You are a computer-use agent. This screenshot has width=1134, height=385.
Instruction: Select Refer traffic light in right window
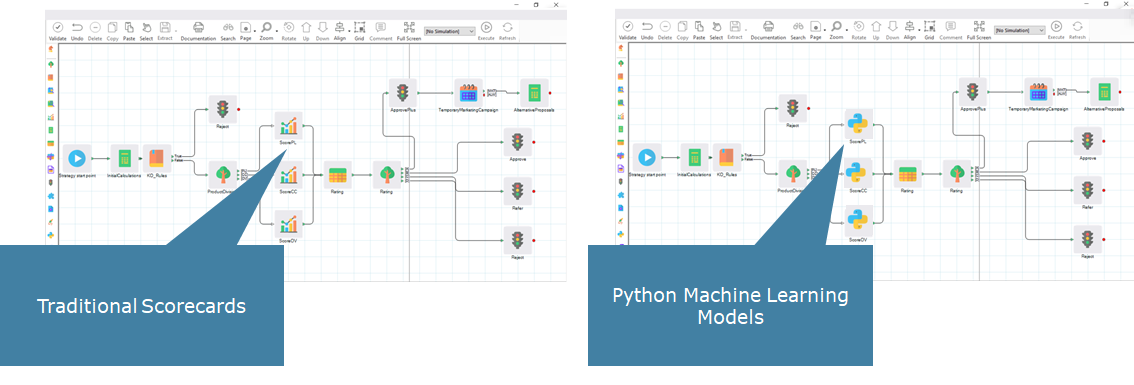[1087, 191]
